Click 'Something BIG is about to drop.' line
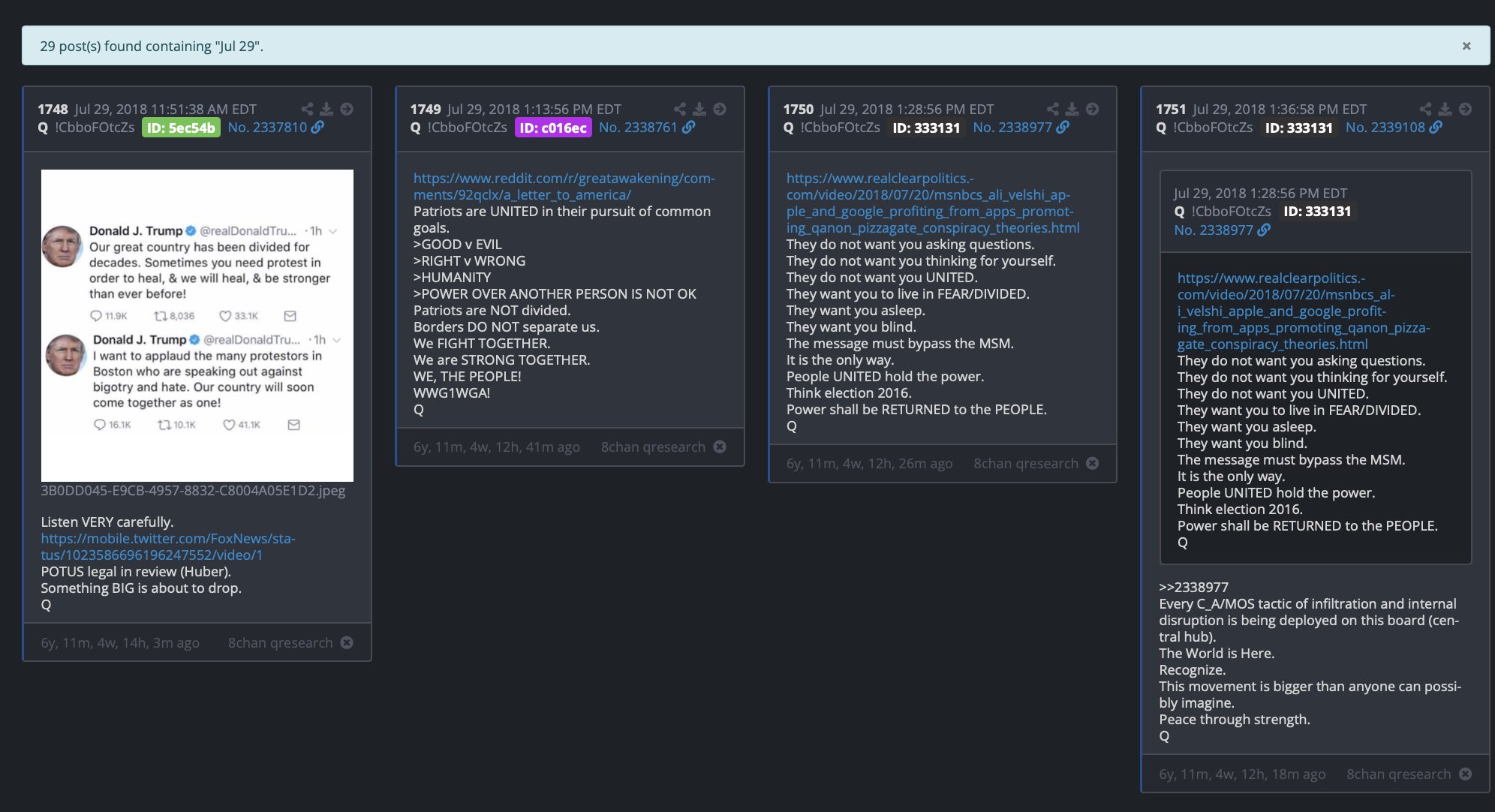Viewport: 1495px width, 812px height. coord(141,588)
